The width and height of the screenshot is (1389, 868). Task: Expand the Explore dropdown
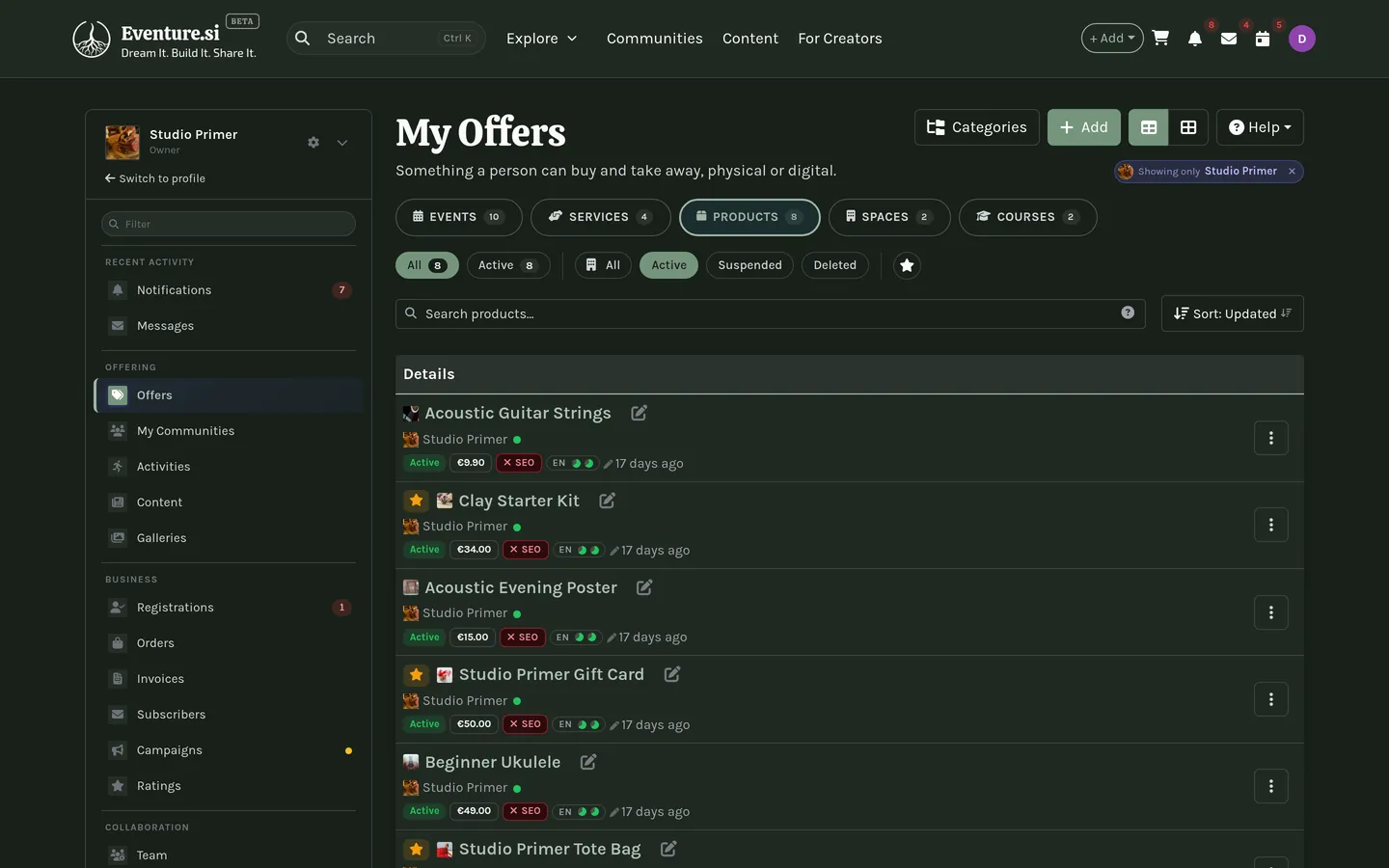[542, 39]
